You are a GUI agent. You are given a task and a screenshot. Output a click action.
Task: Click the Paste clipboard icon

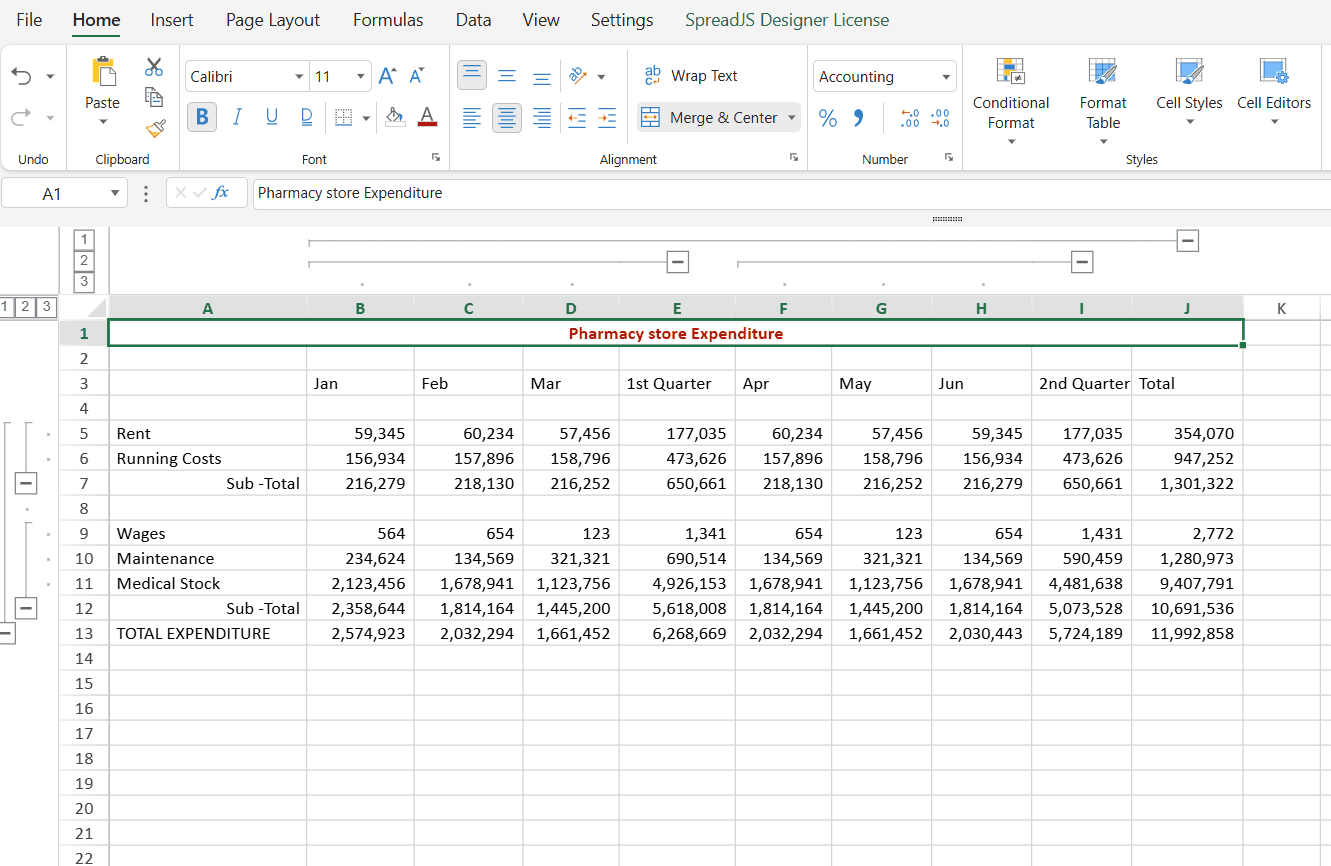[x=102, y=72]
